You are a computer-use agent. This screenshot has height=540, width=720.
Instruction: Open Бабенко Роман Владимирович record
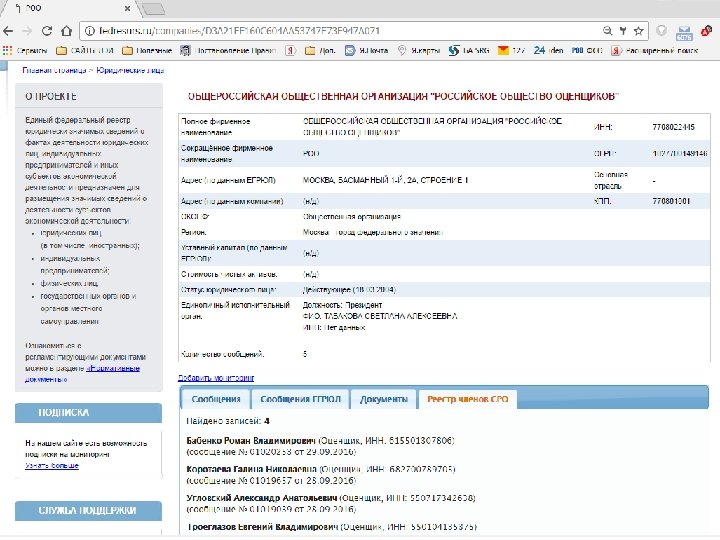click(x=251, y=441)
